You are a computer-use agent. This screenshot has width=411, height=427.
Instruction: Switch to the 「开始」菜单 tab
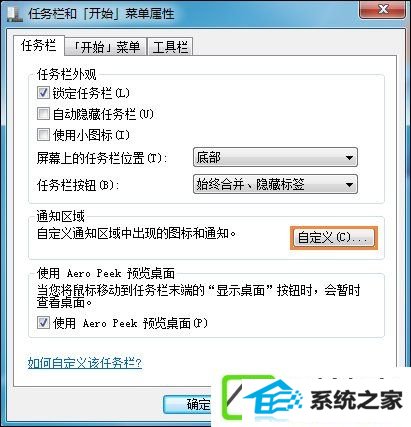tap(106, 47)
